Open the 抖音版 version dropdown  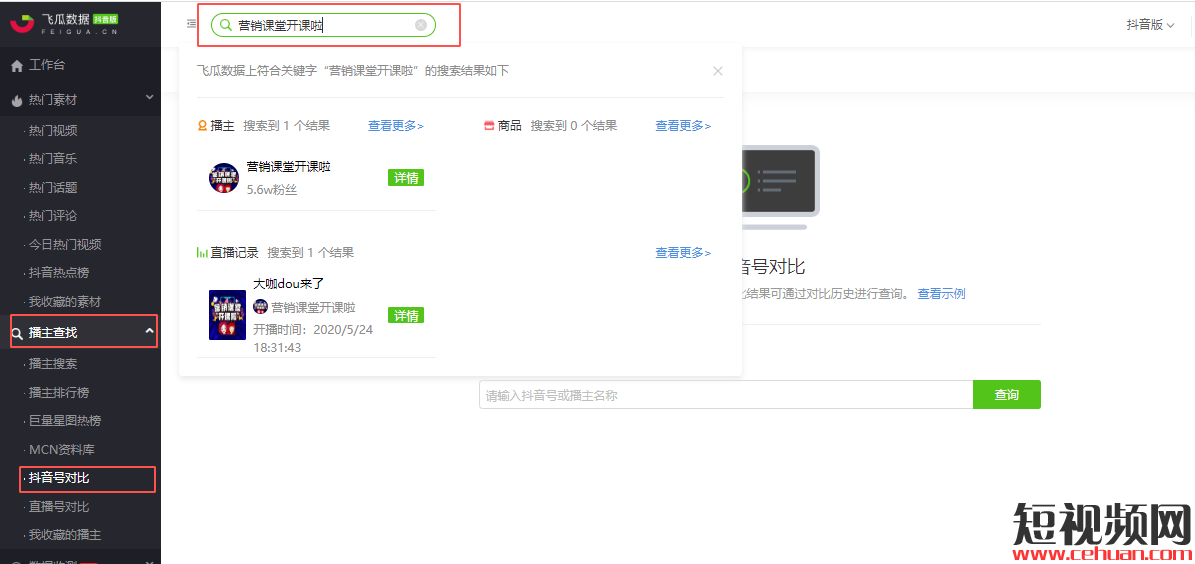[1150, 25]
